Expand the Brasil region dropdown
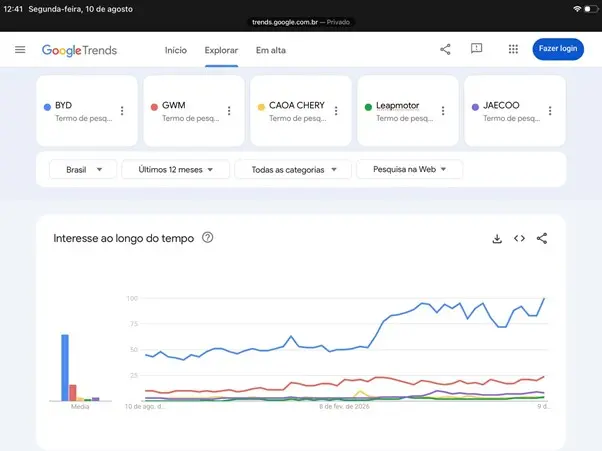602x451 pixels. pyautogui.click(x=83, y=169)
